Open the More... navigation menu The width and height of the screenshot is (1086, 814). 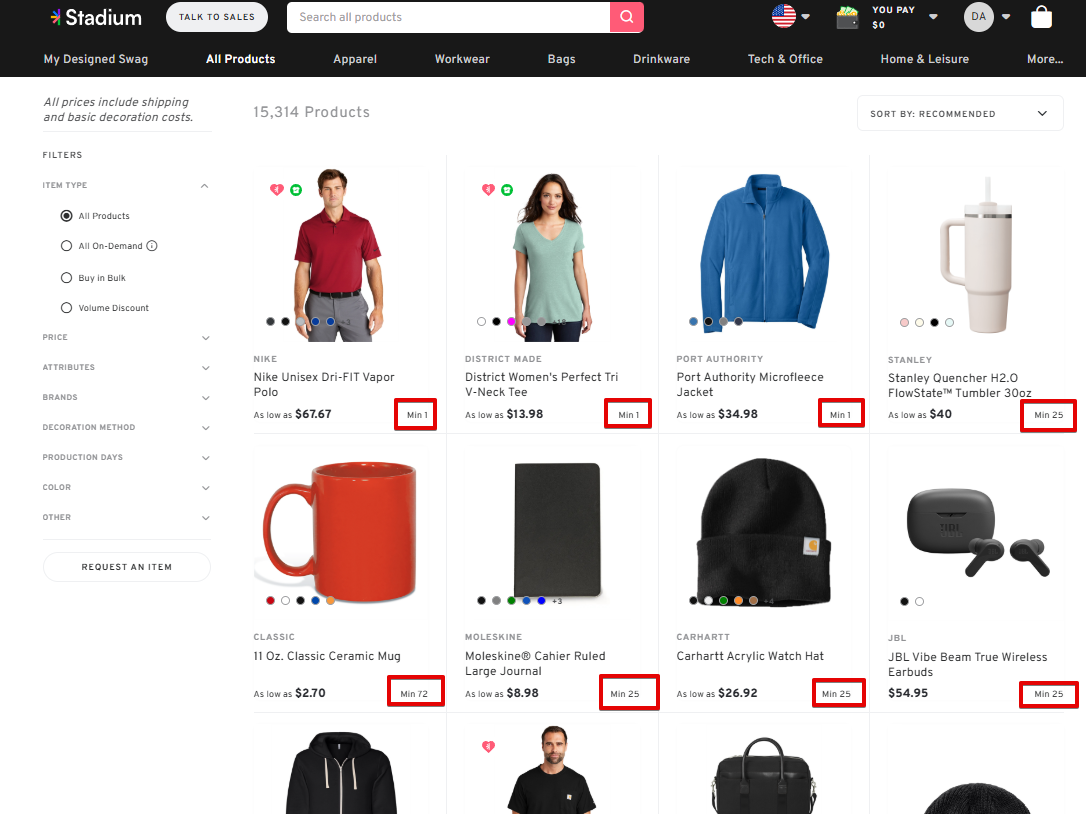click(x=1045, y=59)
